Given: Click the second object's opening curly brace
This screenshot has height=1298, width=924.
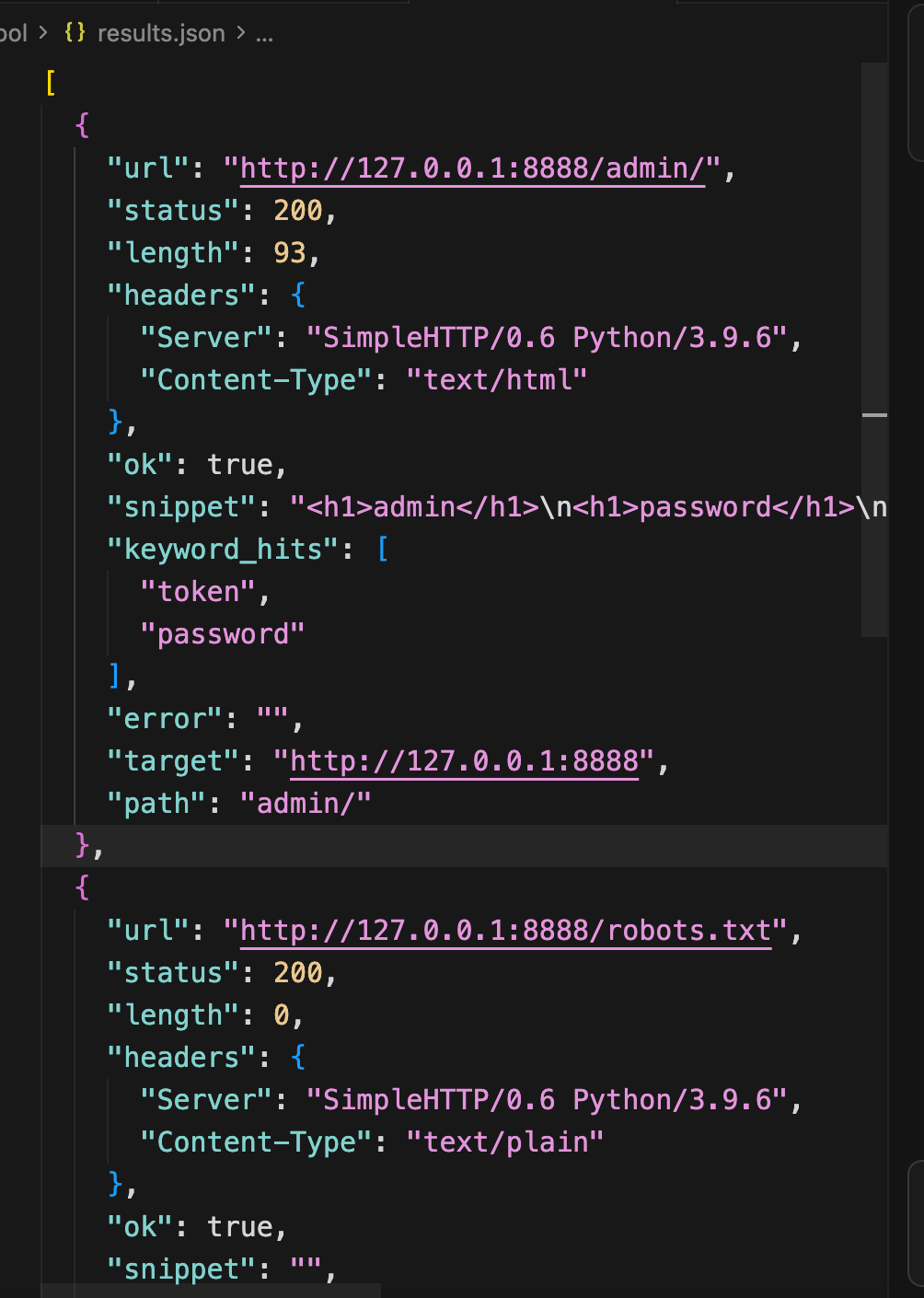Looking at the screenshot, I should [83, 887].
